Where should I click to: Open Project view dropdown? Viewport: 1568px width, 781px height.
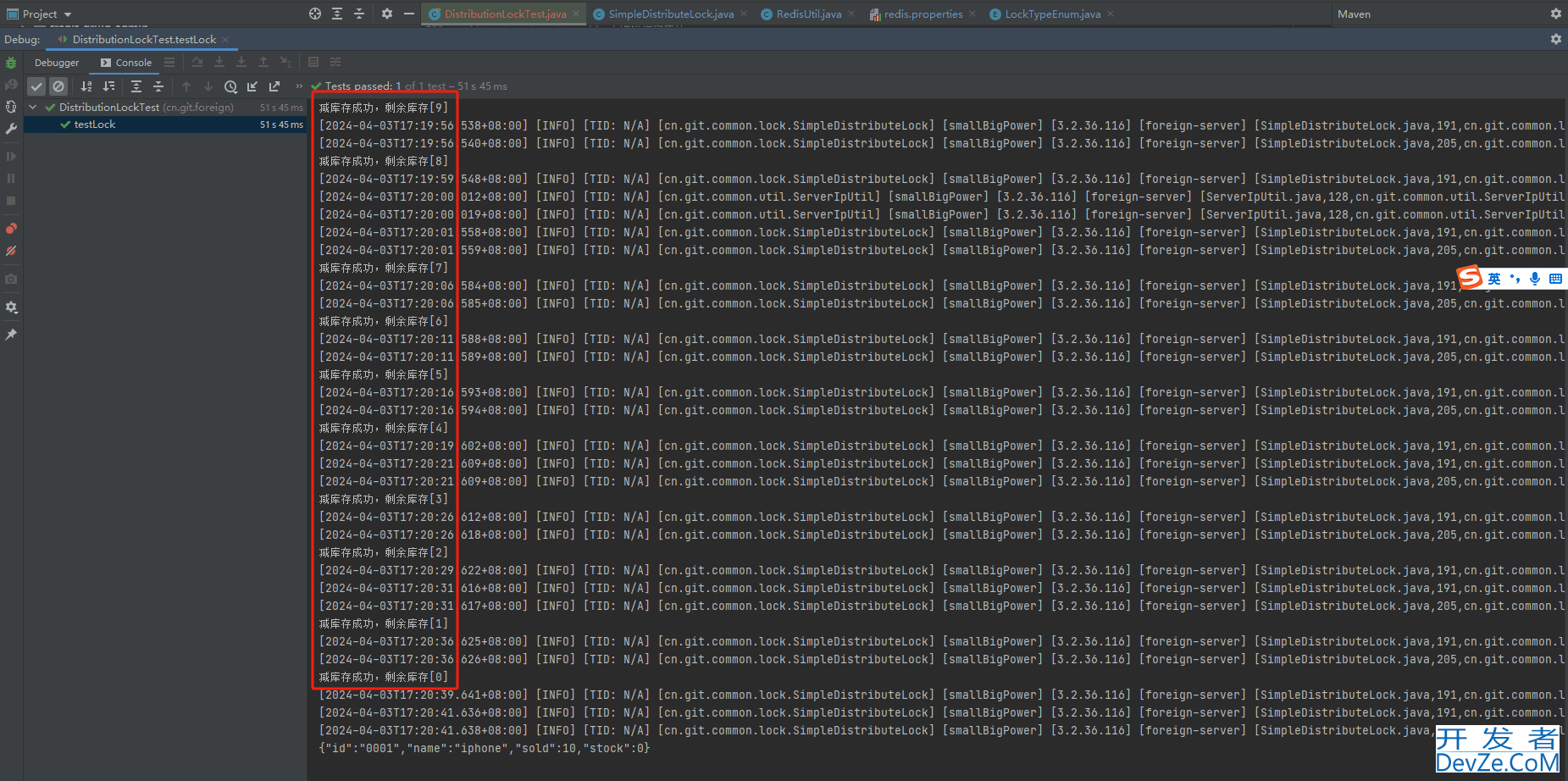tap(40, 14)
